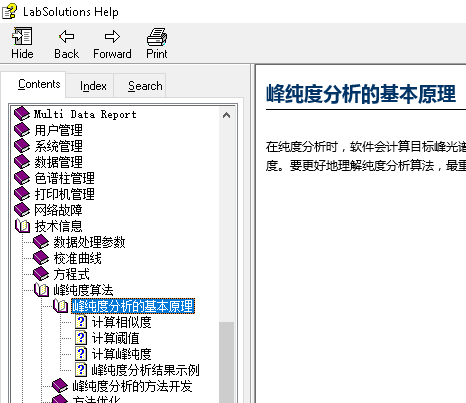Select the 技术信息 tree entry
Screen dimensions: 466x403
[58, 226]
